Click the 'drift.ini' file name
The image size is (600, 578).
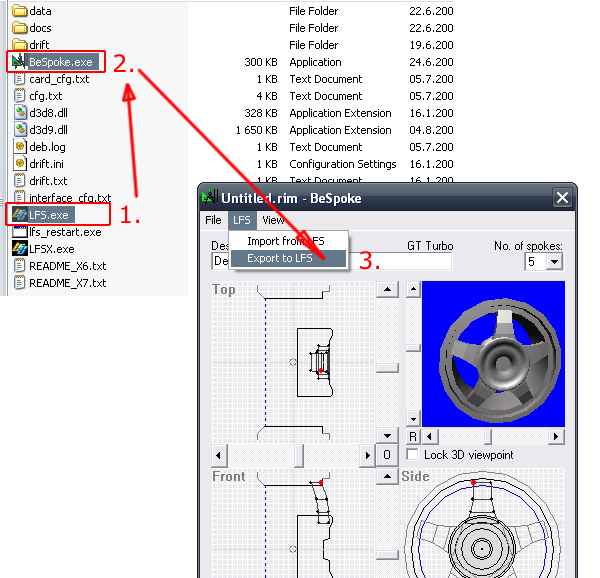click(x=46, y=164)
